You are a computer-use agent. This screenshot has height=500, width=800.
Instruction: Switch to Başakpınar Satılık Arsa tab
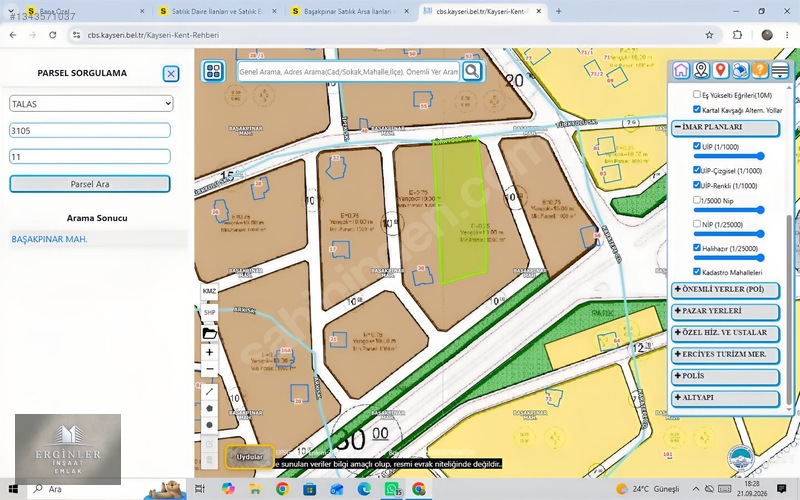(351, 11)
